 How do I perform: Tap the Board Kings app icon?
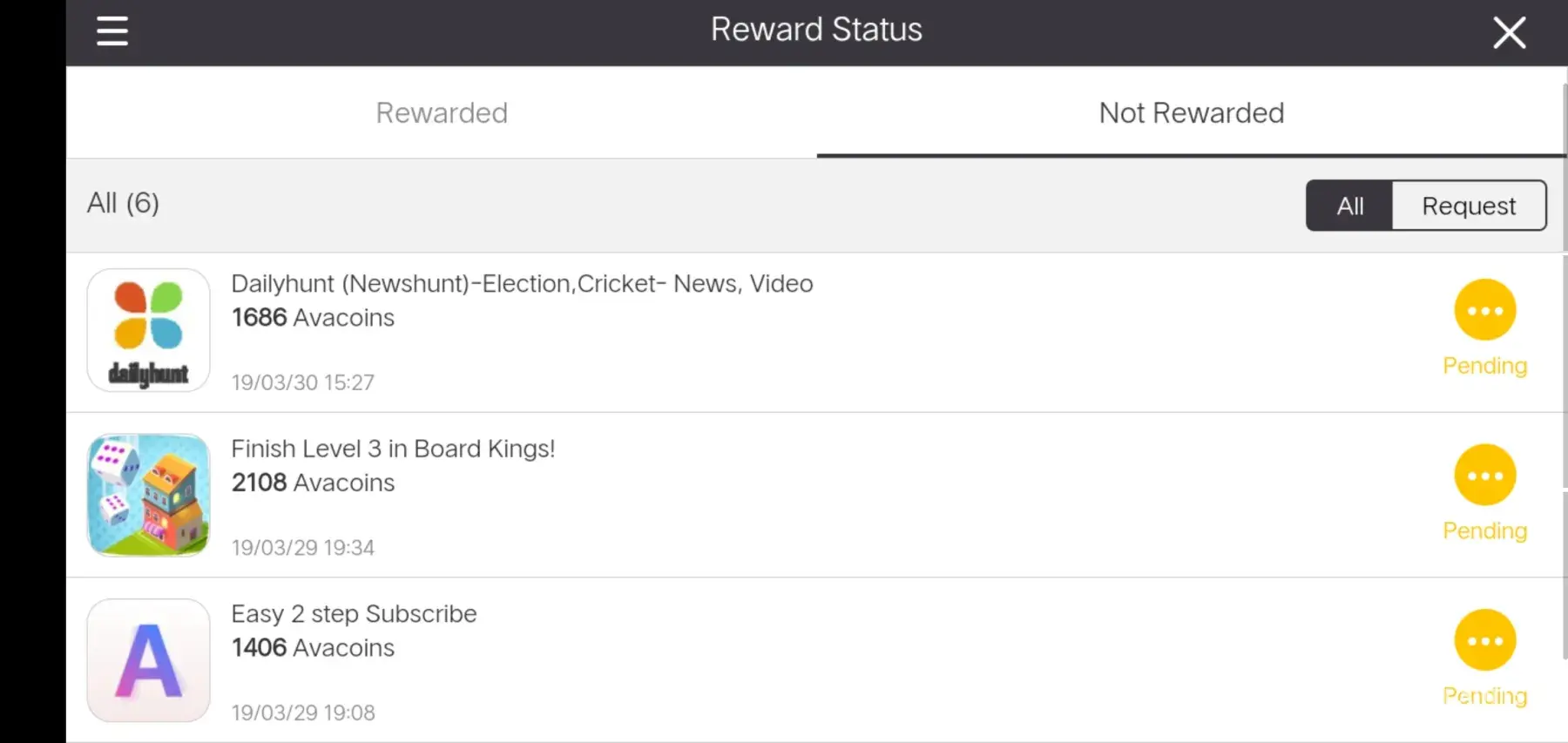(149, 495)
